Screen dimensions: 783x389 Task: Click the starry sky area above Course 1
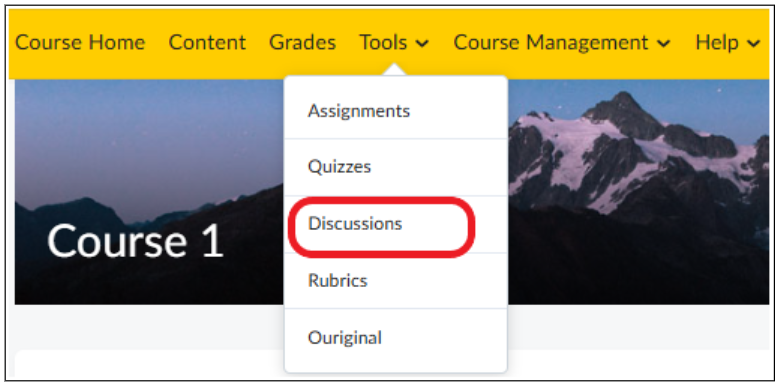click(x=145, y=135)
